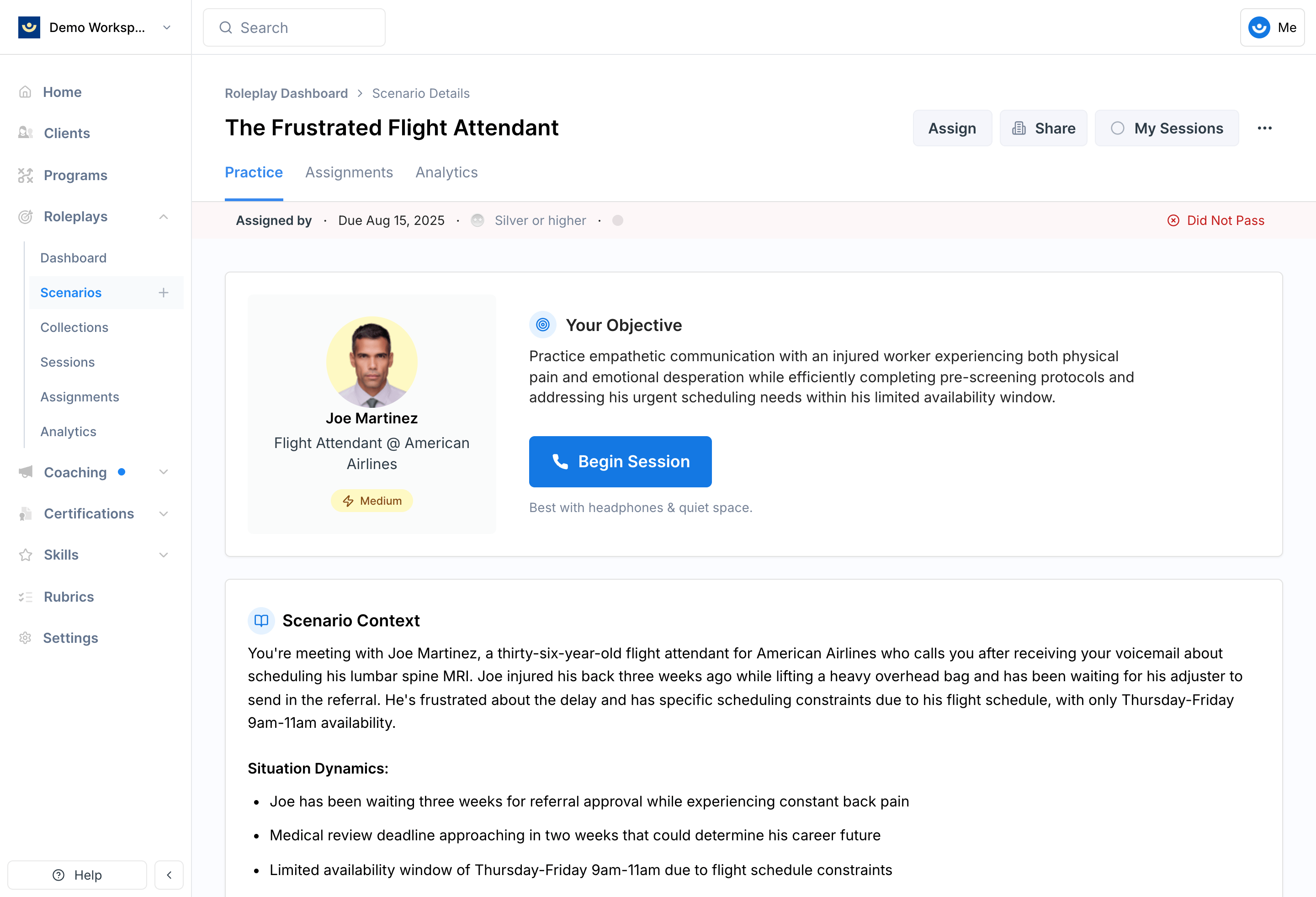Viewport: 1316px width, 897px height.
Task: Click the Silver or higher medal icon
Action: pyautogui.click(x=478, y=220)
